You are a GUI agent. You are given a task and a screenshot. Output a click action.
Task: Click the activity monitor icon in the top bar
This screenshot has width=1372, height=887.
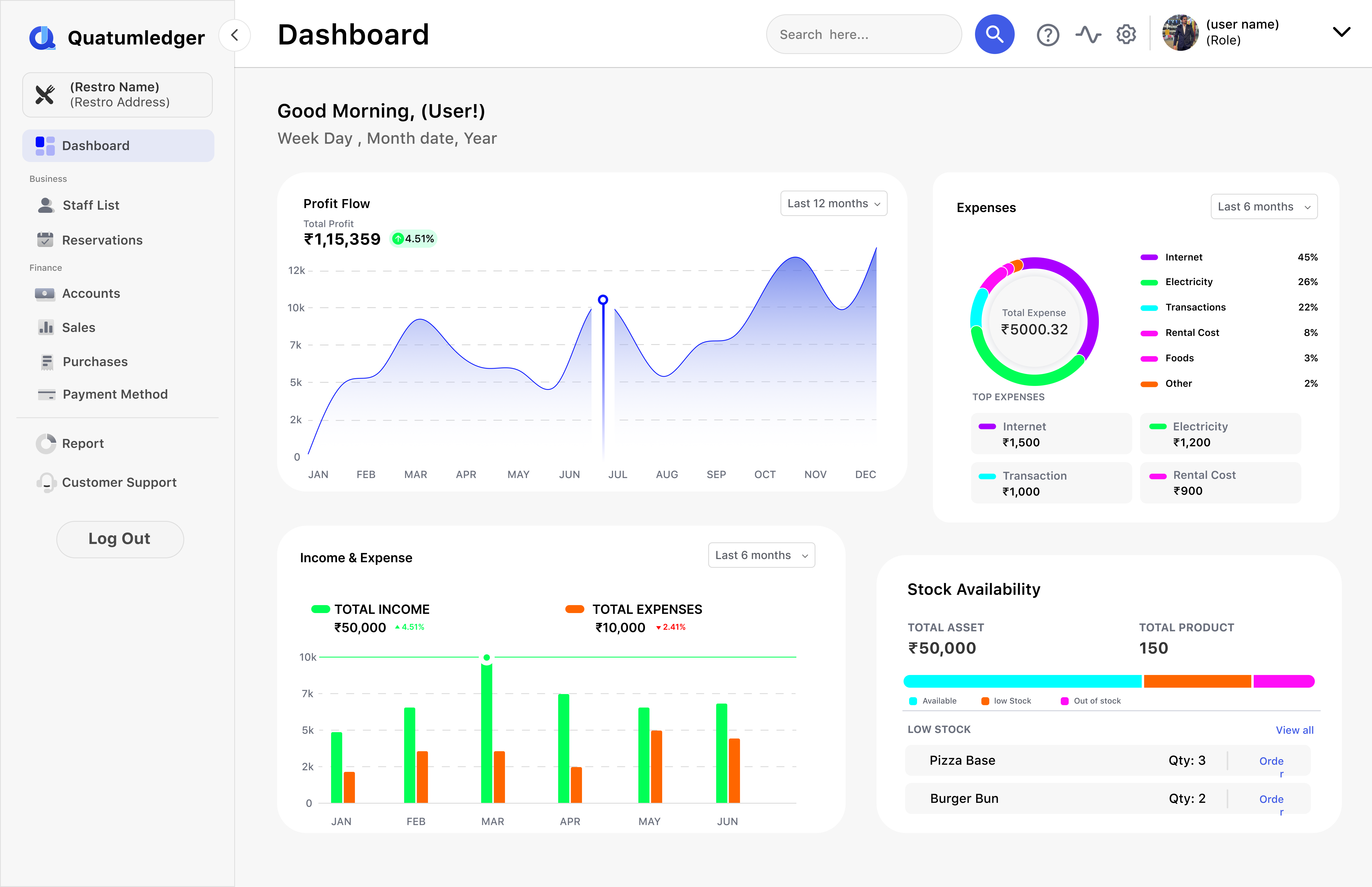pos(1088,35)
